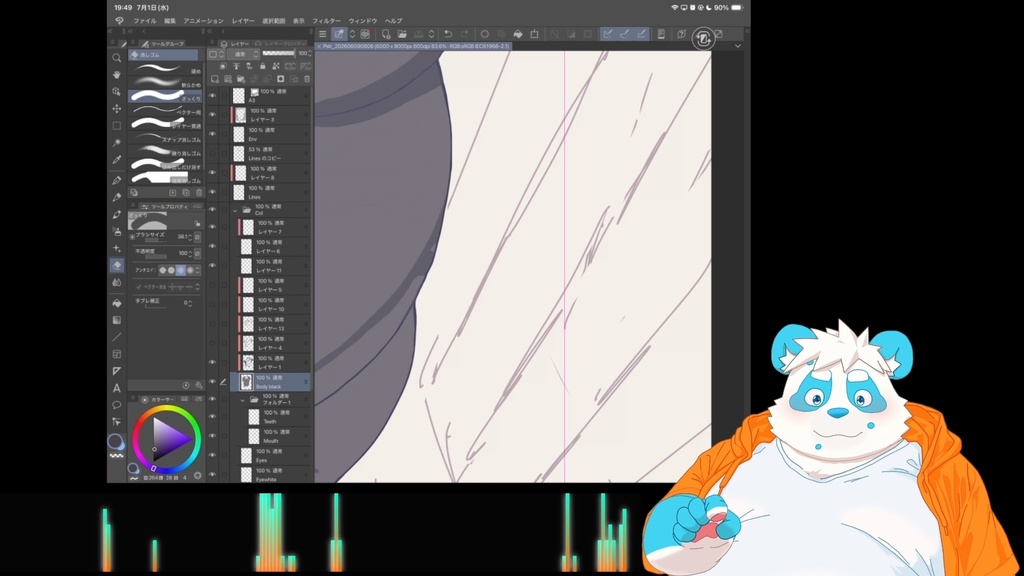Hide the Env layer
Viewport: 1024px width, 576px height.
pos(212,135)
